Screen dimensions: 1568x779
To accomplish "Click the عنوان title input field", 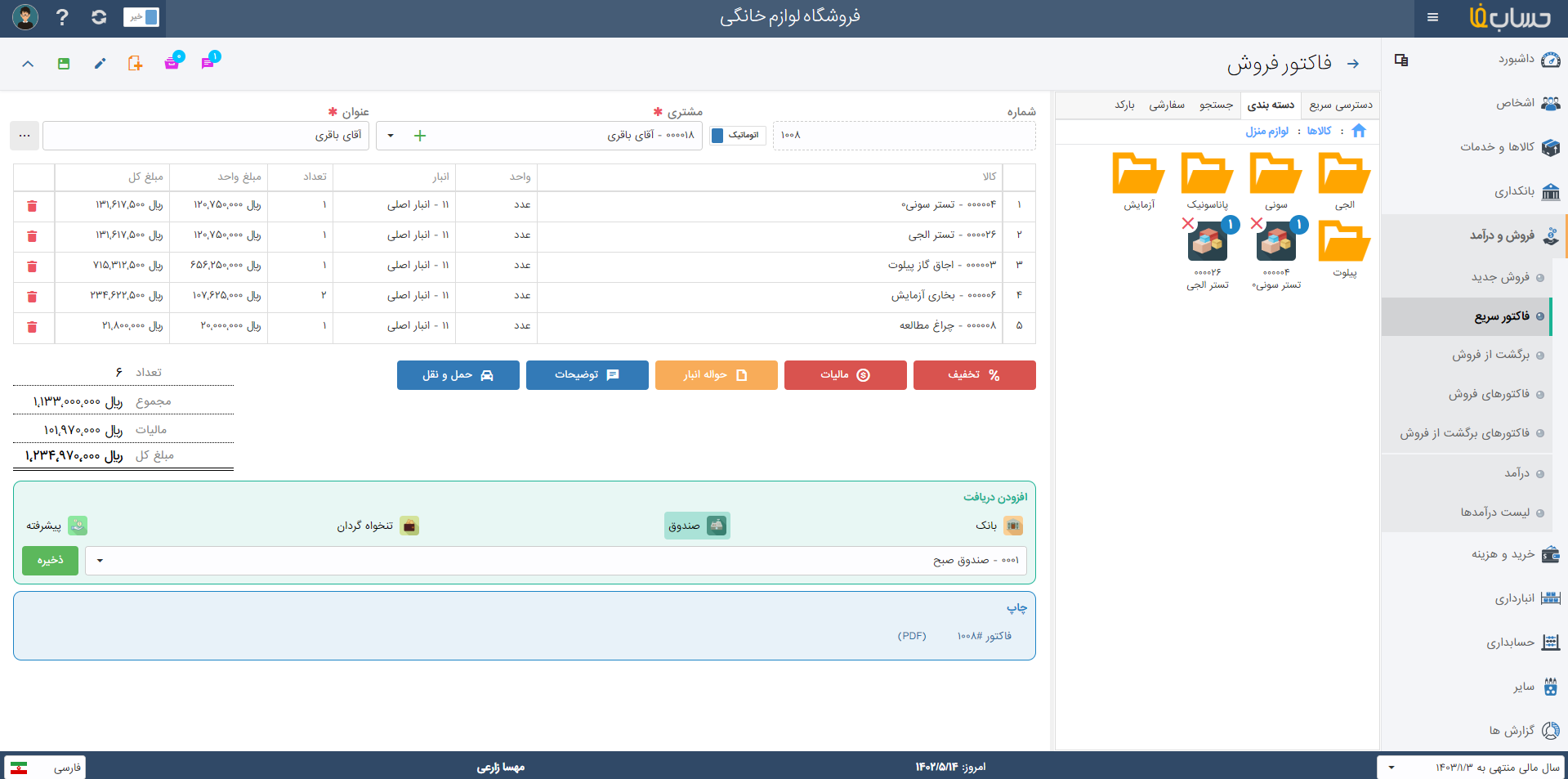I will tap(205, 136).
